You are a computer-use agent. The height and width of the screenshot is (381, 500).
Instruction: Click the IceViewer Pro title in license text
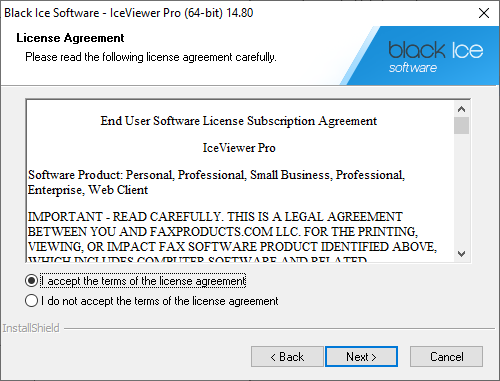tap(239, 148)
